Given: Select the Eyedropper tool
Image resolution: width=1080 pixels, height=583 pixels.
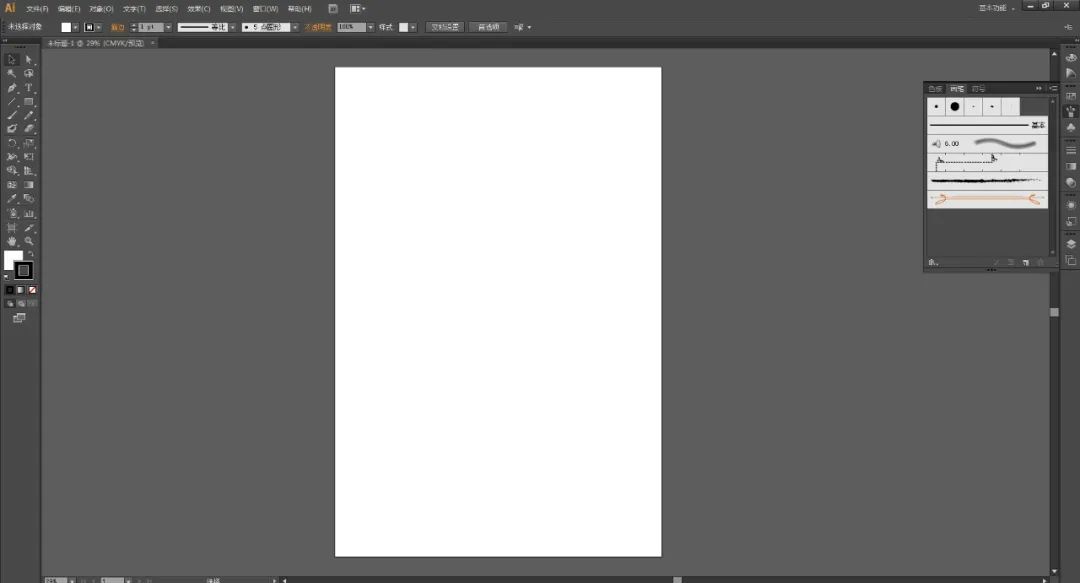Looking at the screenshot, I should [12, 198].
